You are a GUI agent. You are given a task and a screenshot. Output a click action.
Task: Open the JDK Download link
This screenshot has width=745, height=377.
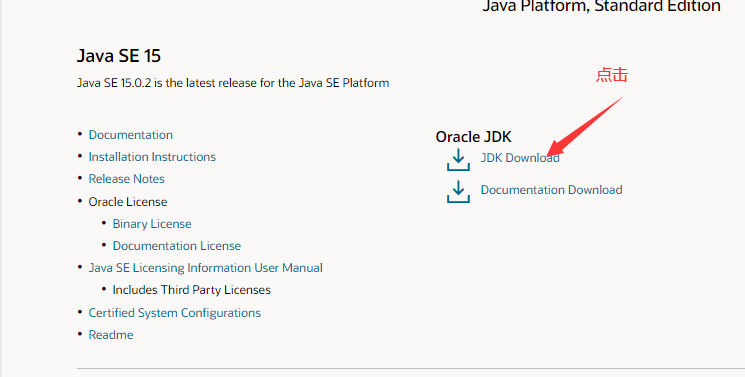520,158
